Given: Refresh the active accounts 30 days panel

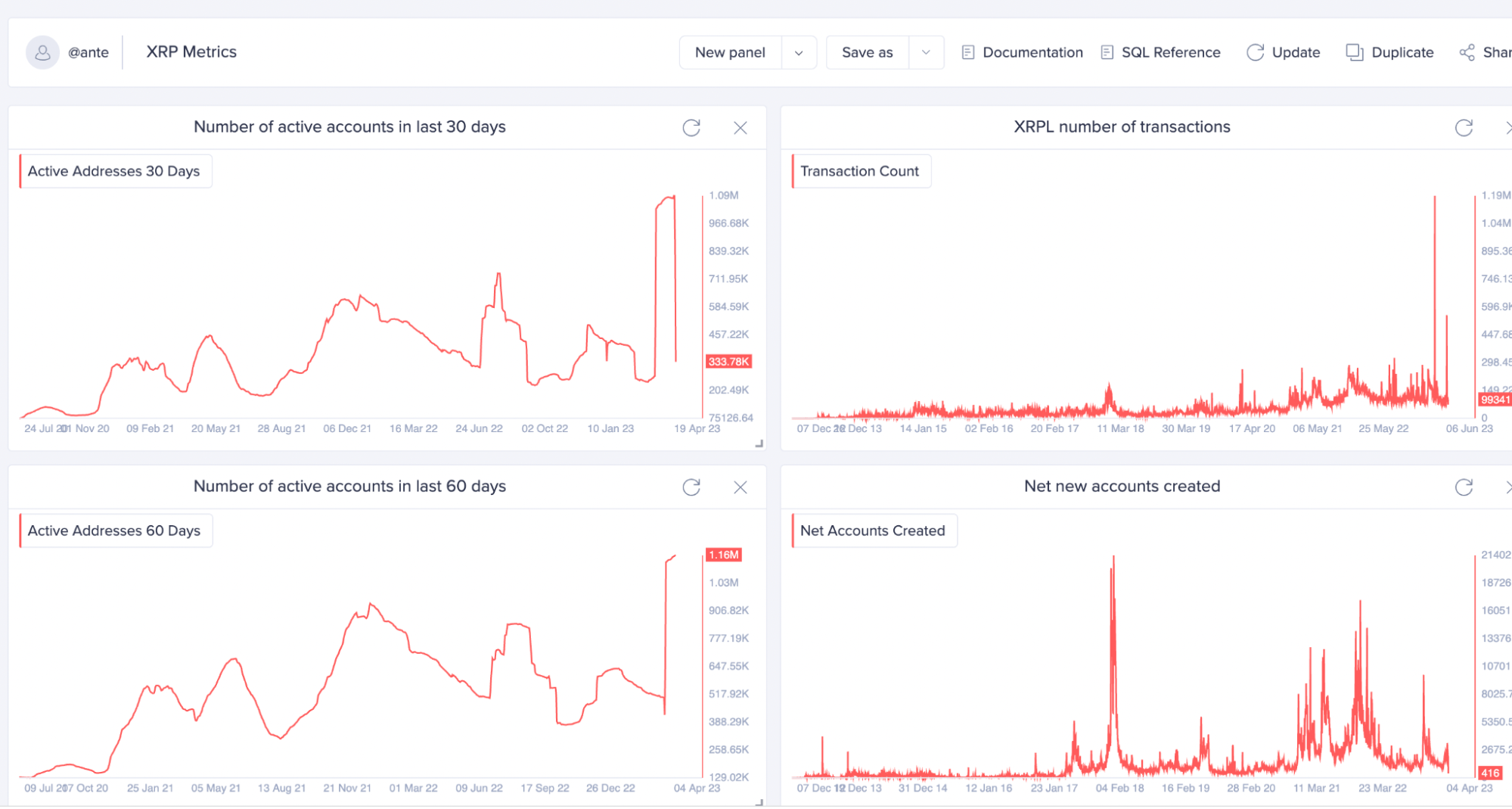Looking at the screenshot, I should (x=691, y=128).
